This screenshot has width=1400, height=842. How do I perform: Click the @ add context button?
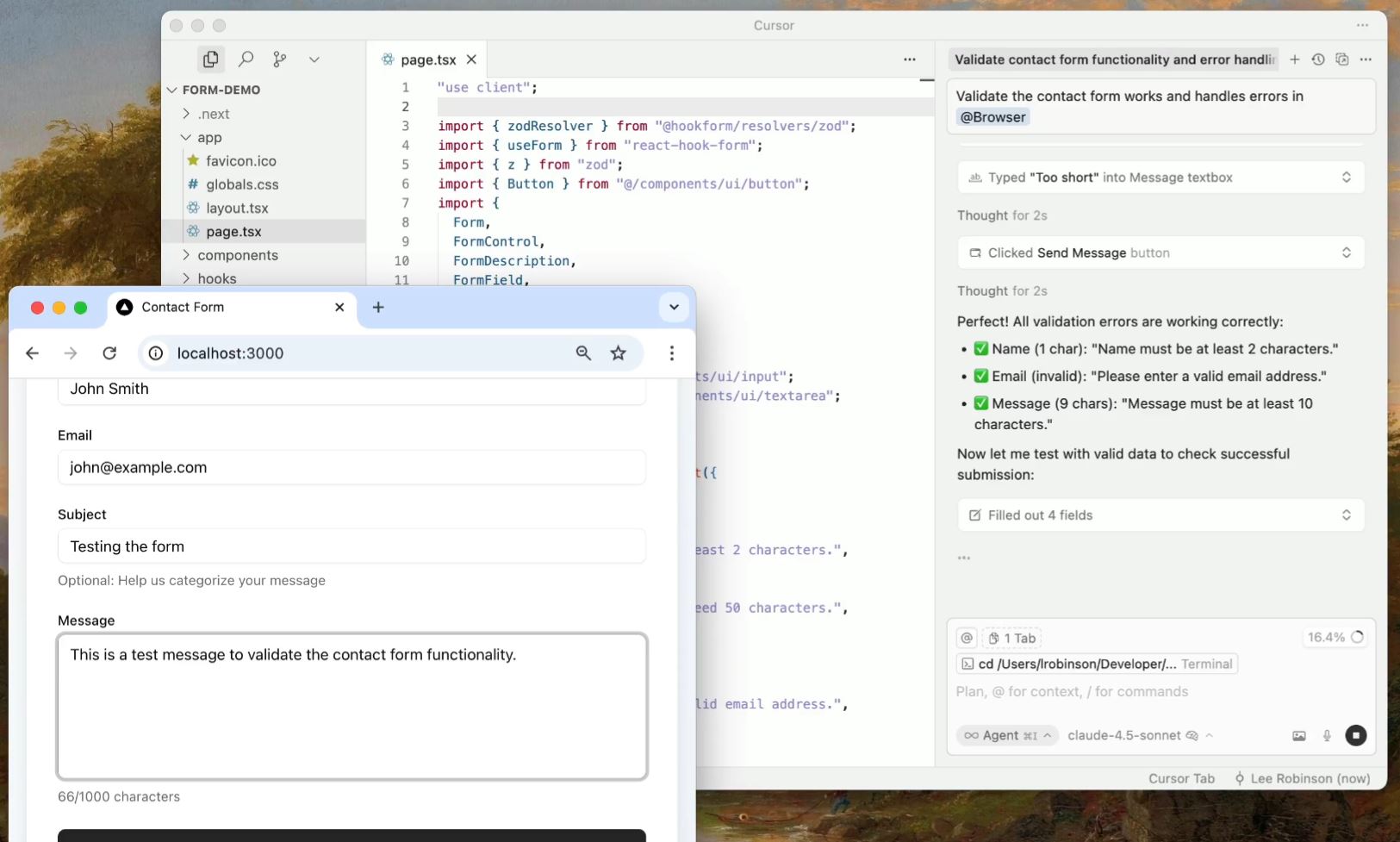tap(967, 638)
